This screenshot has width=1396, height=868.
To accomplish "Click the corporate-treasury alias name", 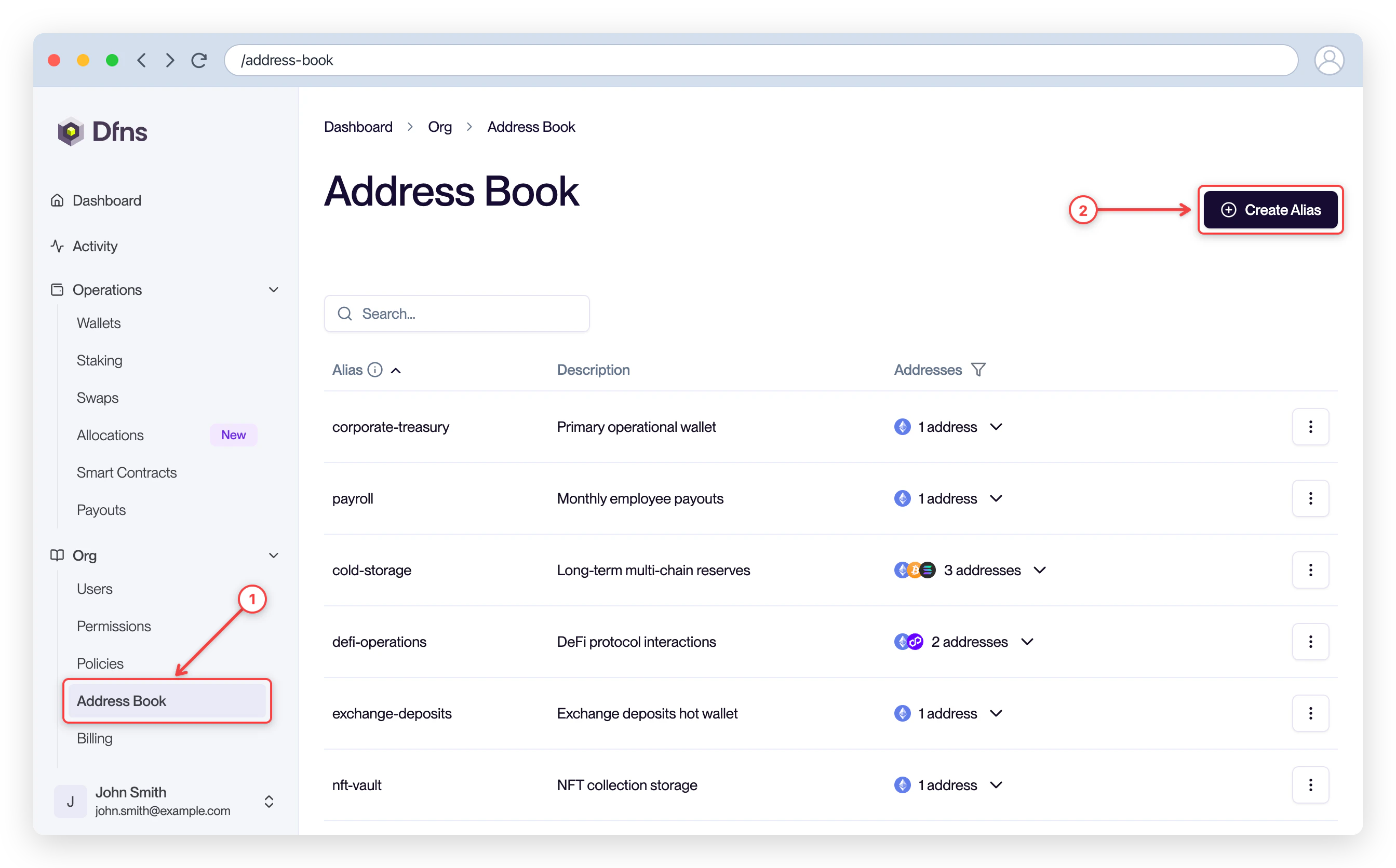I will click(391, 427).
